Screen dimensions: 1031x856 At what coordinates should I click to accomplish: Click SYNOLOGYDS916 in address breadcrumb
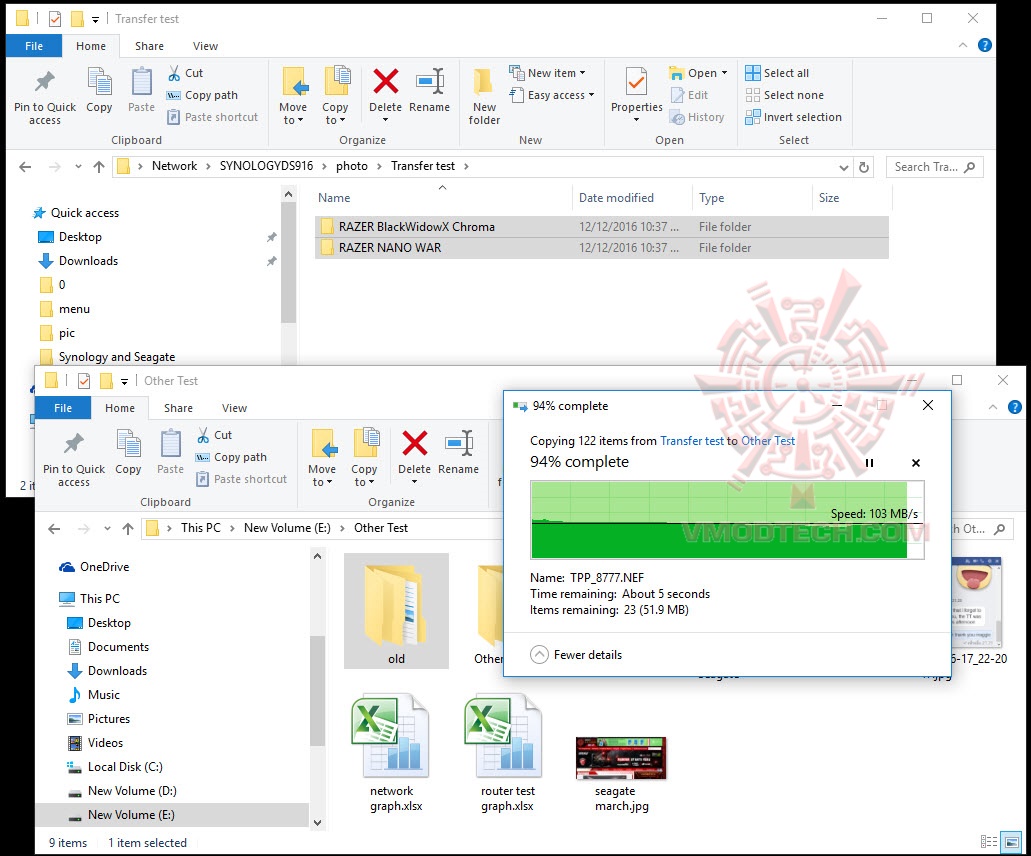pos(266,166)
